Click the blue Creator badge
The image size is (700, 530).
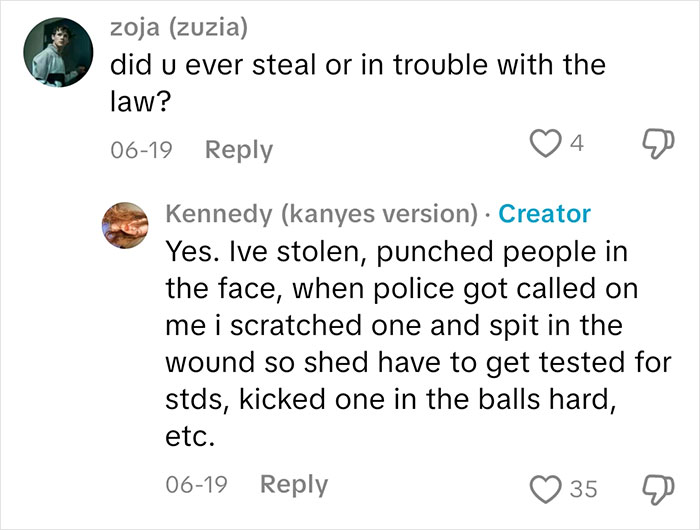pos(545,214)
